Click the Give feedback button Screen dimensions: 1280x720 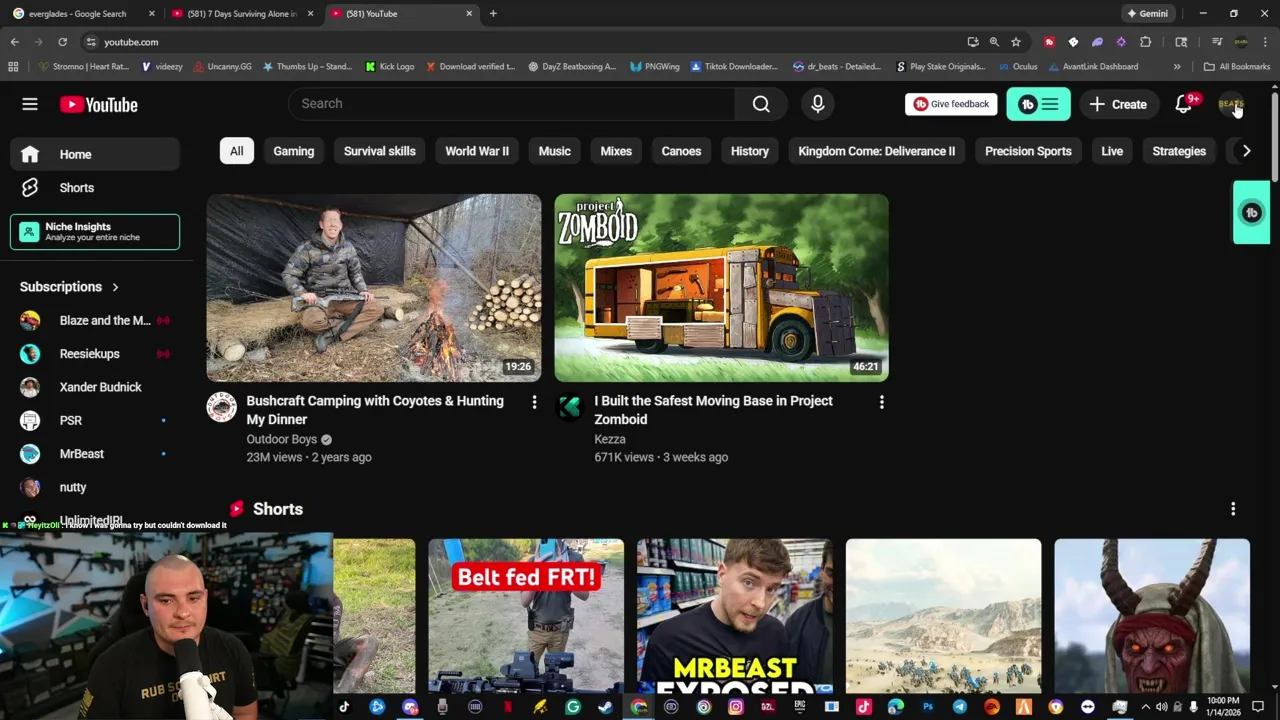(951, 104)
